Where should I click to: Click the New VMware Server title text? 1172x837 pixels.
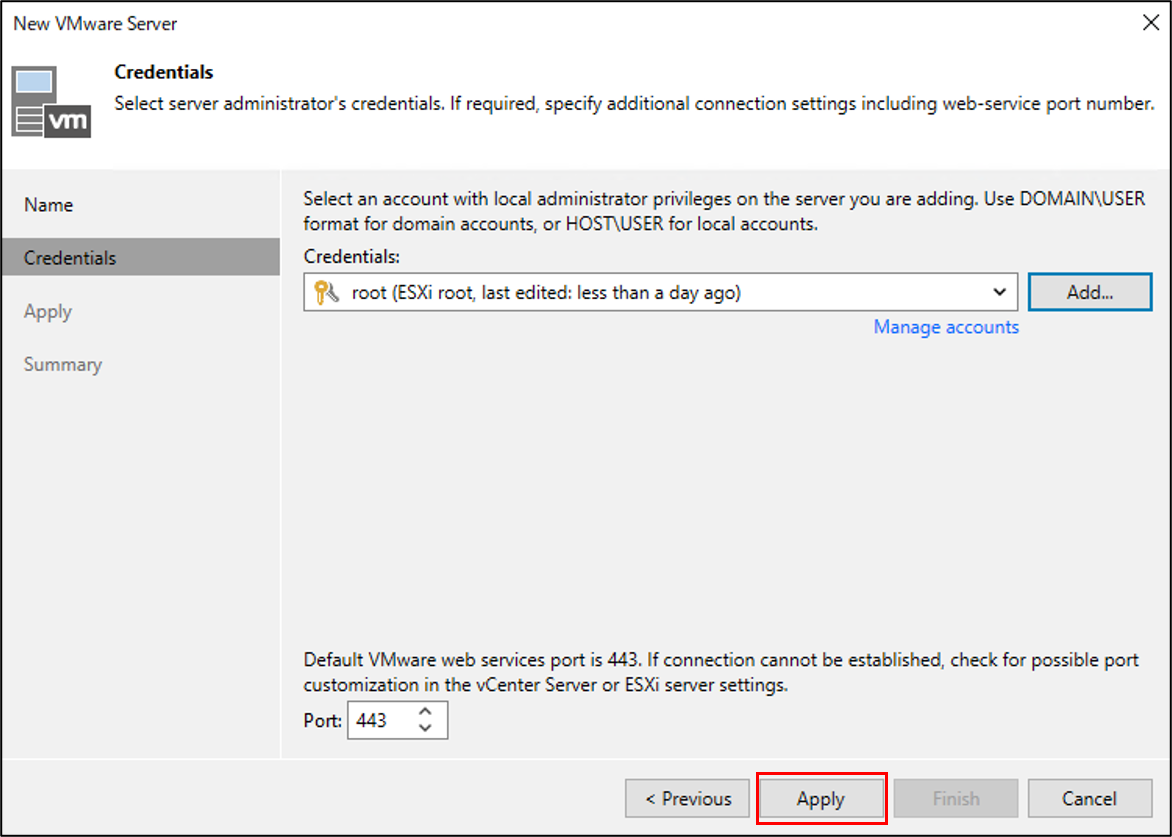point(95,23)
